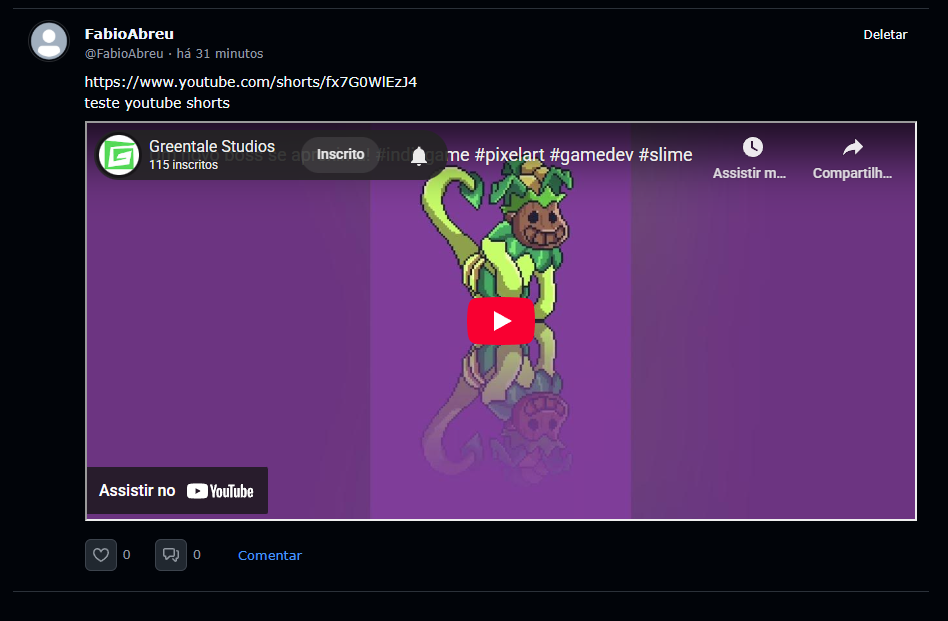948x621 pixels.
Task: Play the embedded YouTube video
Action: click(x=500, y=321)
